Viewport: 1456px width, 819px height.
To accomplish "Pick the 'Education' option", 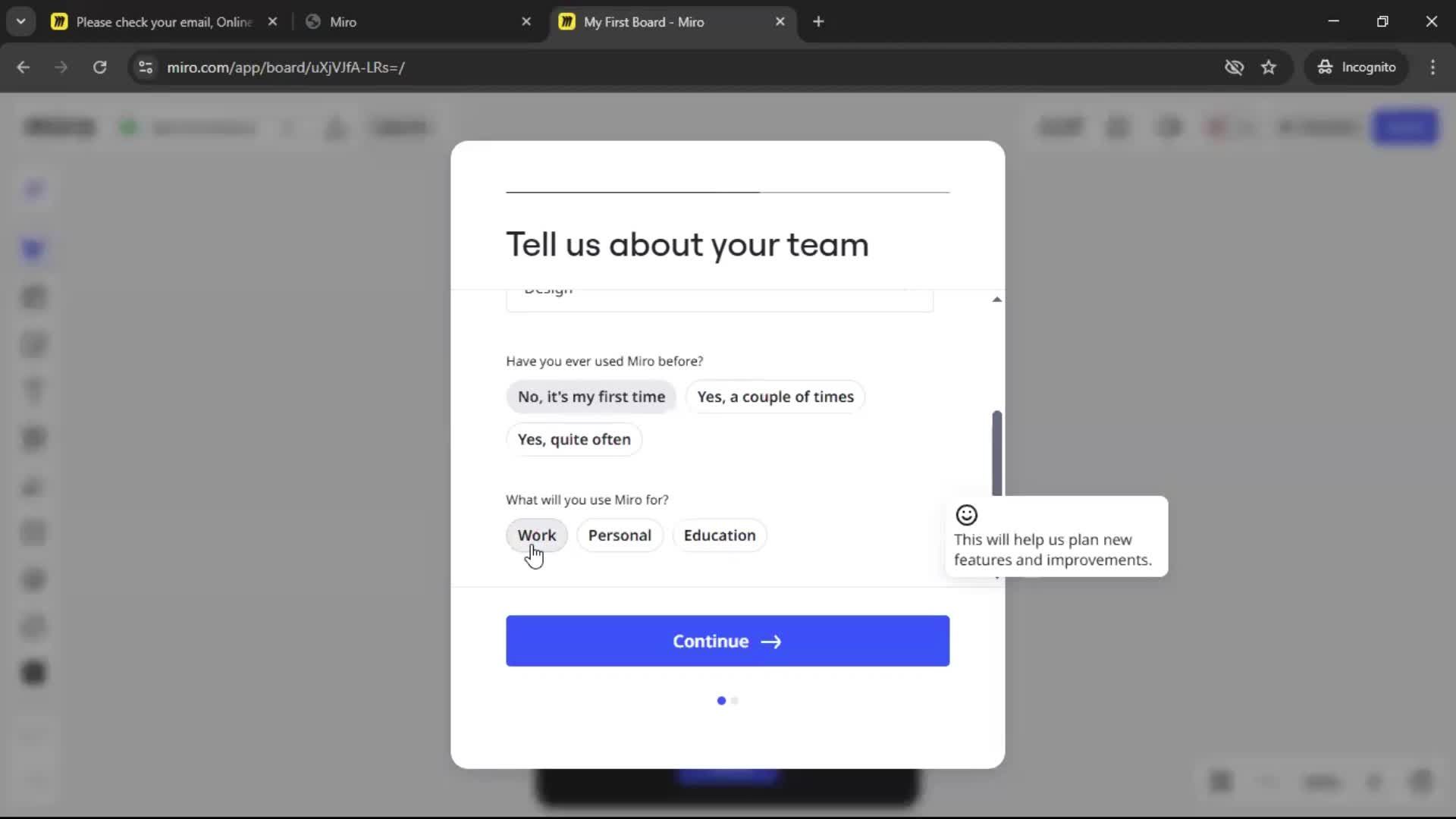I will point(720,535).
